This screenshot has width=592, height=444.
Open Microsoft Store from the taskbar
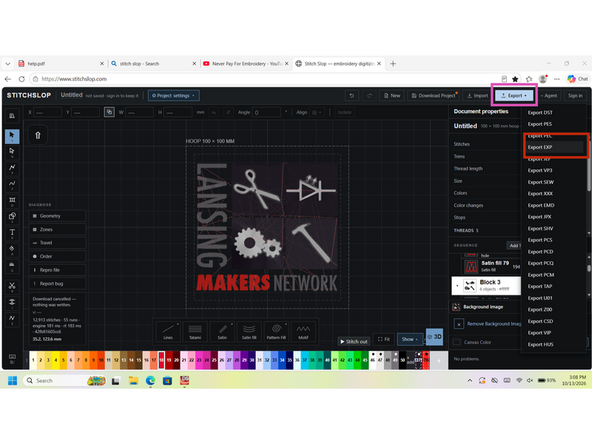[167, 381]
